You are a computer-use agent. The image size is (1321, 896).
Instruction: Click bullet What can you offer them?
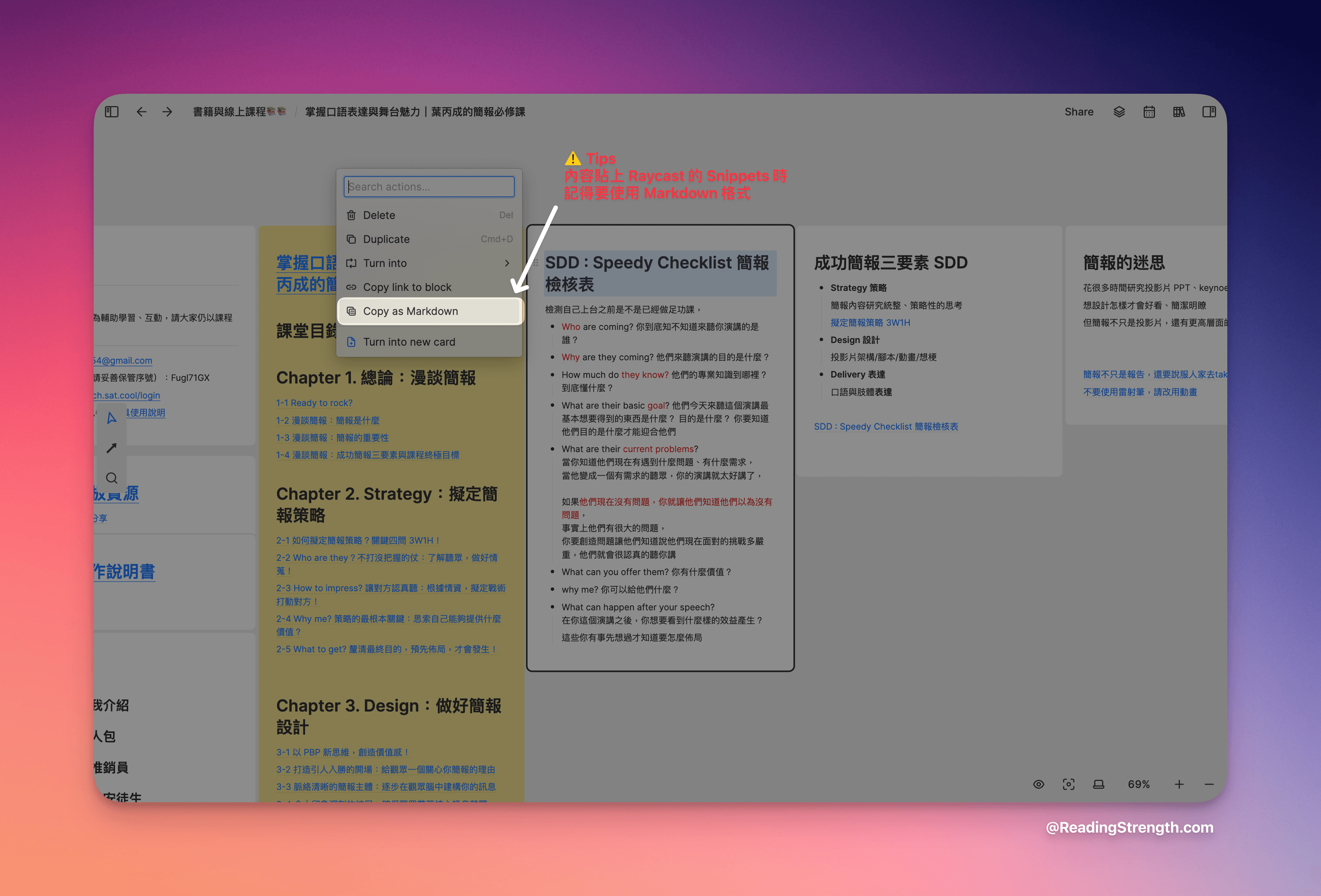tap(646, 572)
